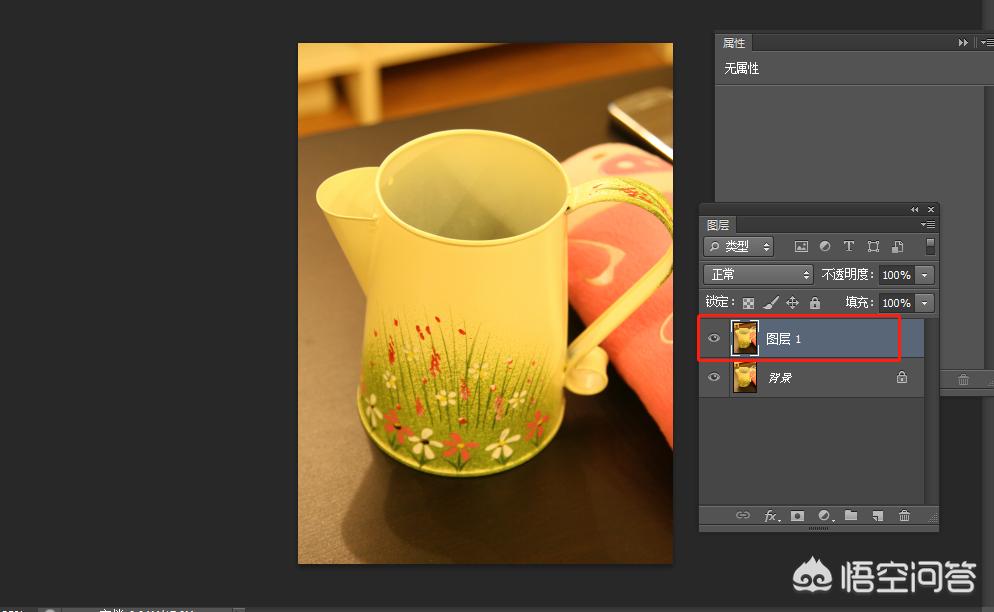Select the 背景 layer thumbnail

tap(745, 377)
